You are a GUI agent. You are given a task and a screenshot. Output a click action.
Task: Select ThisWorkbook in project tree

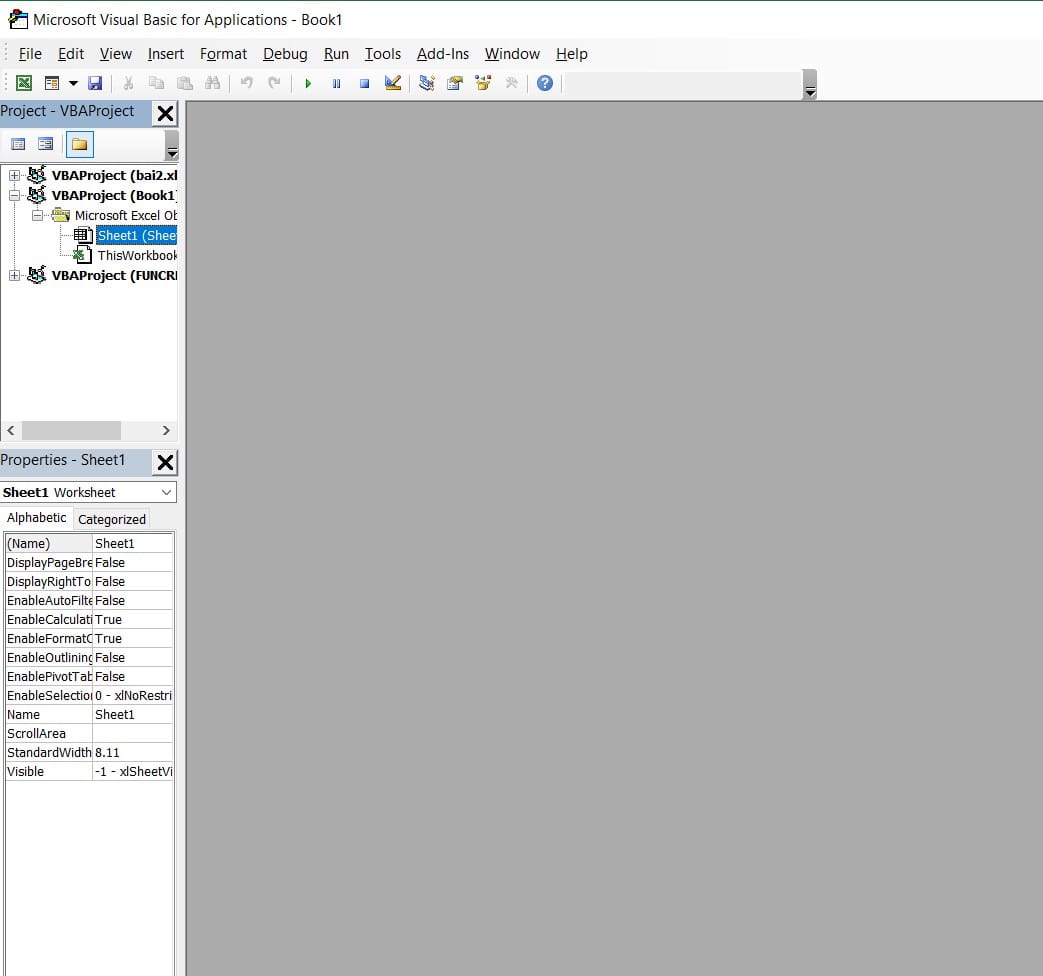[x=136, y=256]
